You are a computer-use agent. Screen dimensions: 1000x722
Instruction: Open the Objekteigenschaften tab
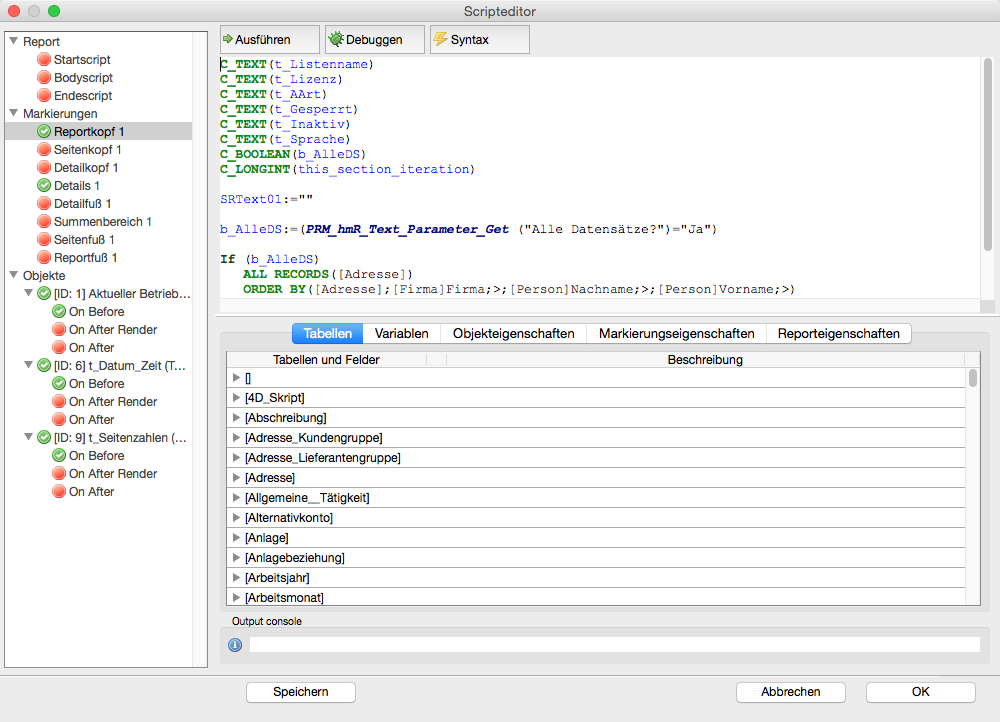click(513, 333)
